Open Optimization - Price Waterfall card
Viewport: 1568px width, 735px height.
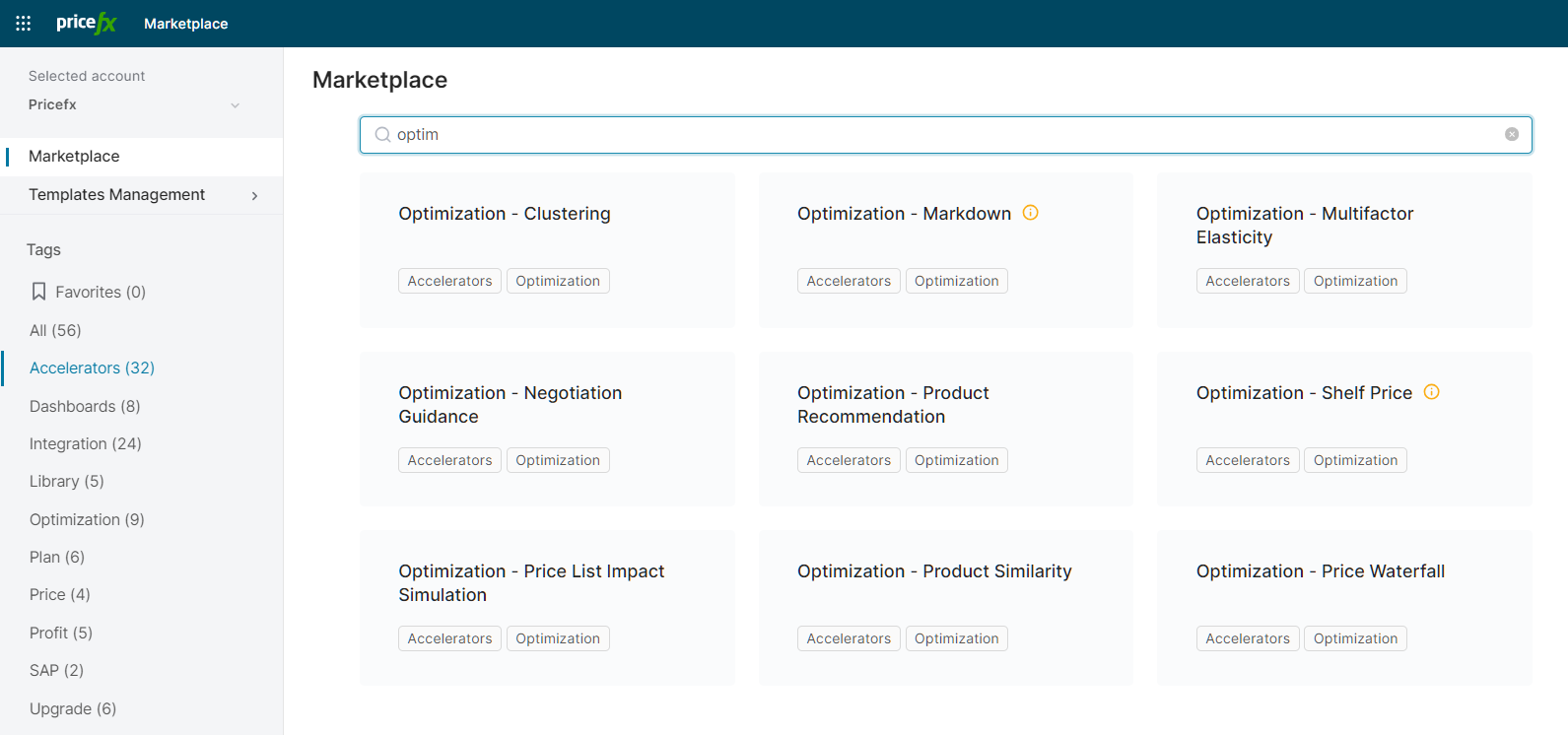[1320, 571]
